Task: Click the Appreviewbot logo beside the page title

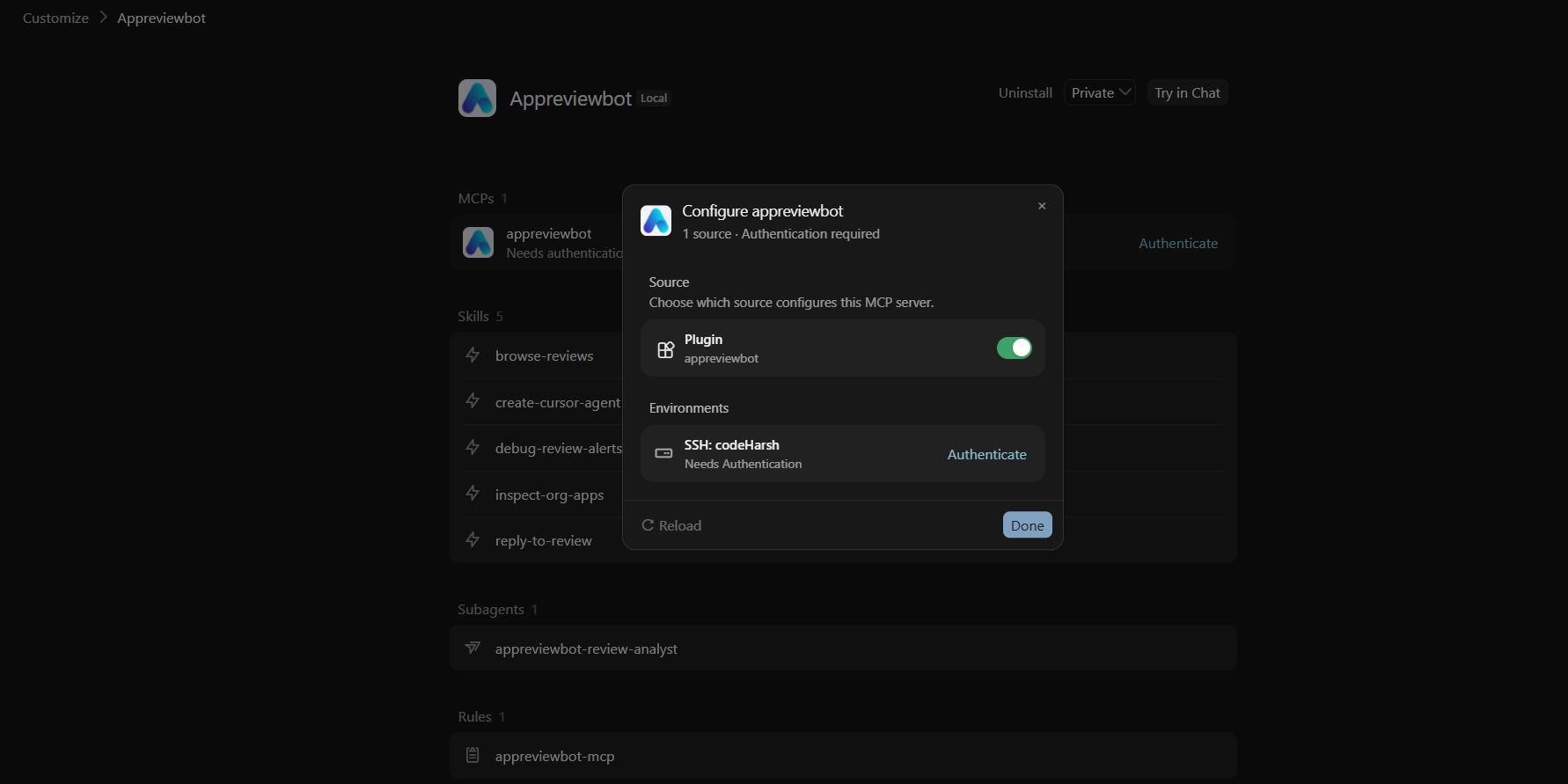Action: pyautogui.click(x=477, y=98)
